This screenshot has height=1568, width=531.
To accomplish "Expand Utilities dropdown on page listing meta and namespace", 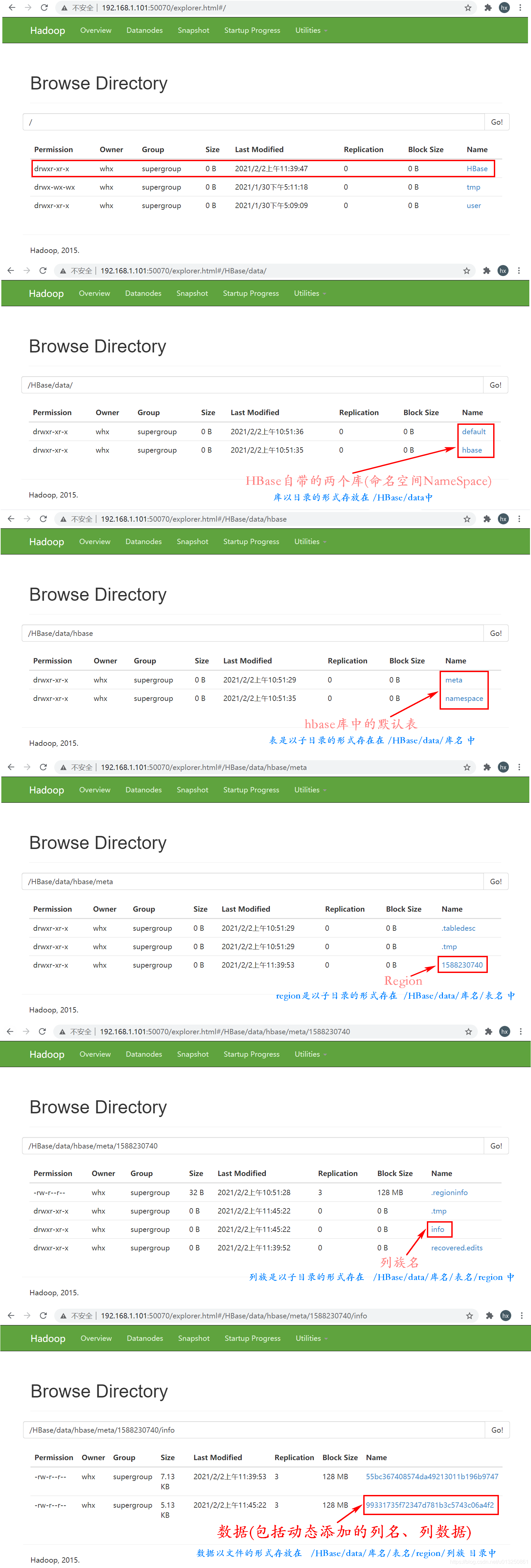I will [x=310, y=542].
